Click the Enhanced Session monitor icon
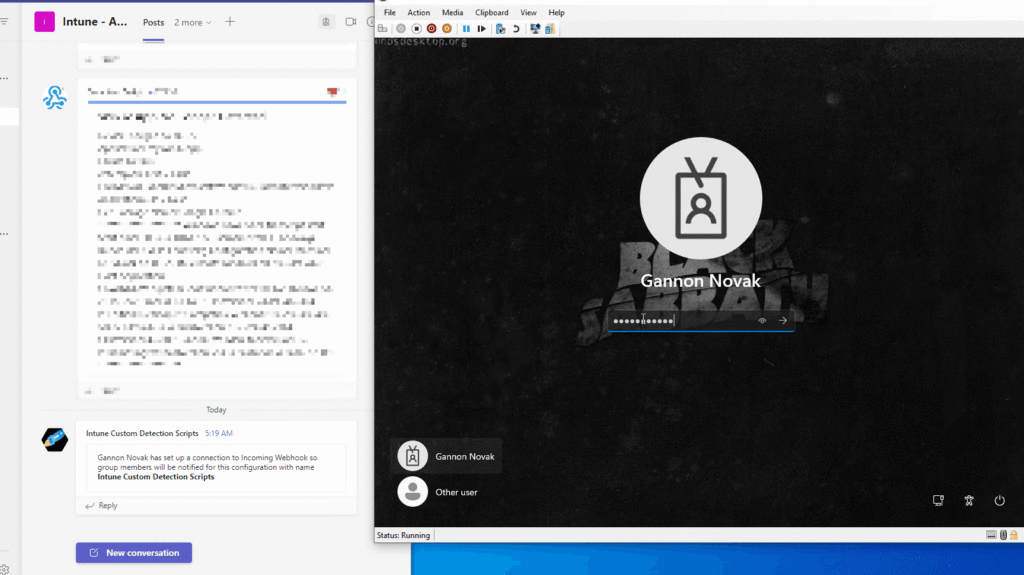1024x575 pixels. pyautogui.click(x=535, y=29)
